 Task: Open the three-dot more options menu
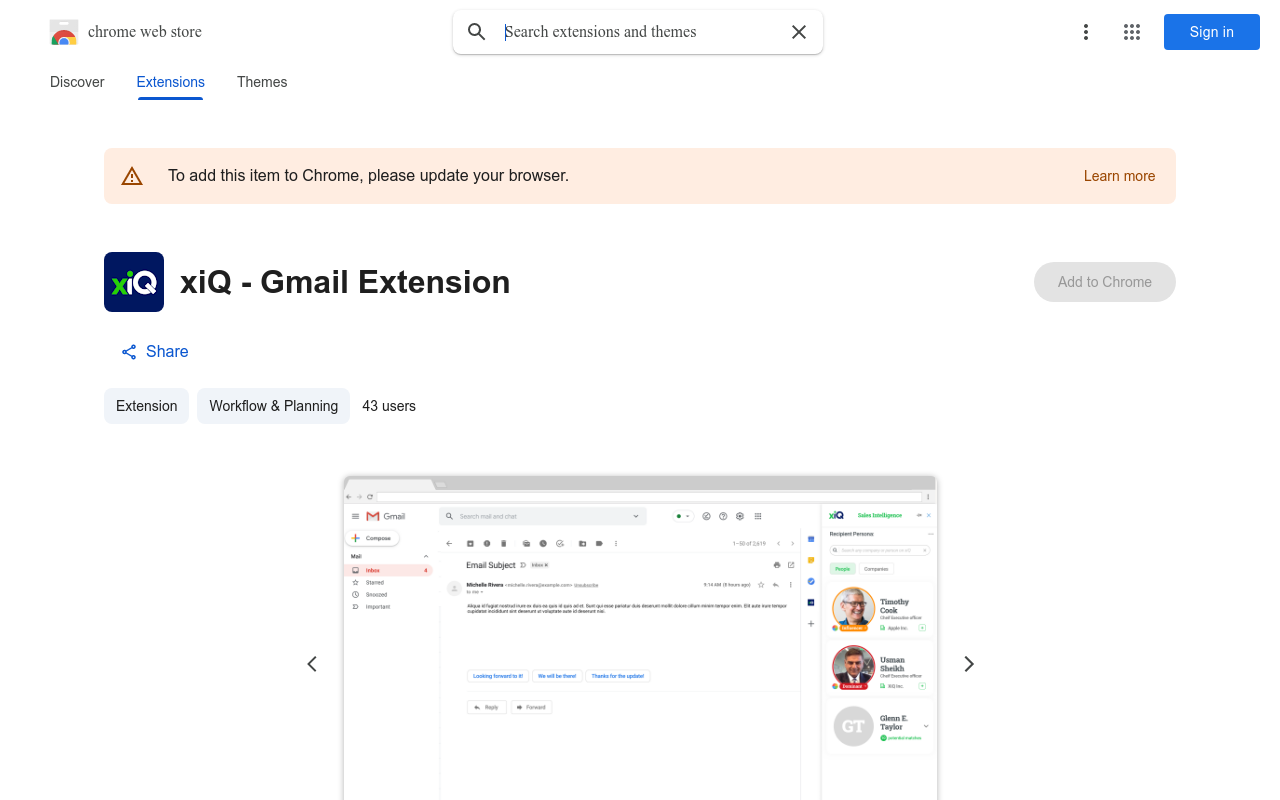pos(1086,32)
